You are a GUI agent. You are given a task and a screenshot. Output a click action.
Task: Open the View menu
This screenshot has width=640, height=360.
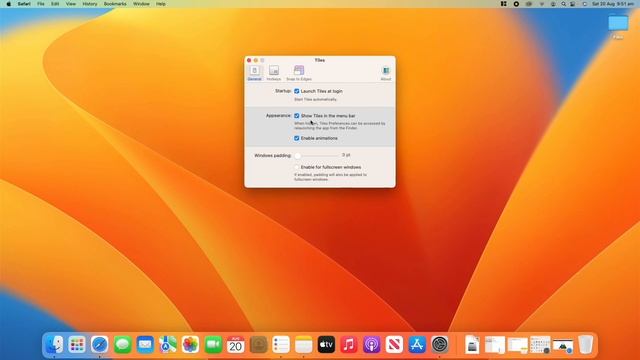coord(71,4)
